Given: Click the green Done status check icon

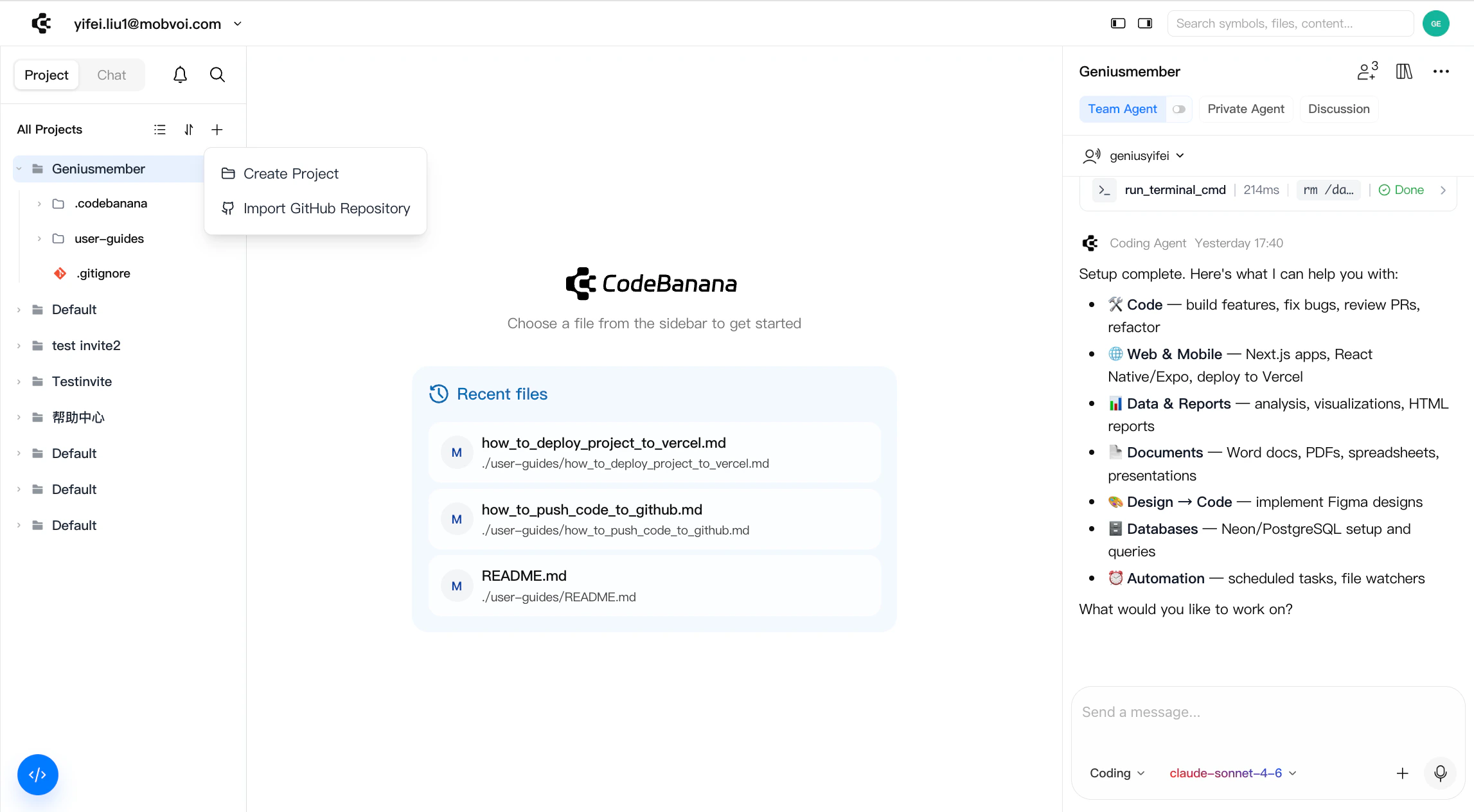Looking at the screenshot, I should (1385, 190).
